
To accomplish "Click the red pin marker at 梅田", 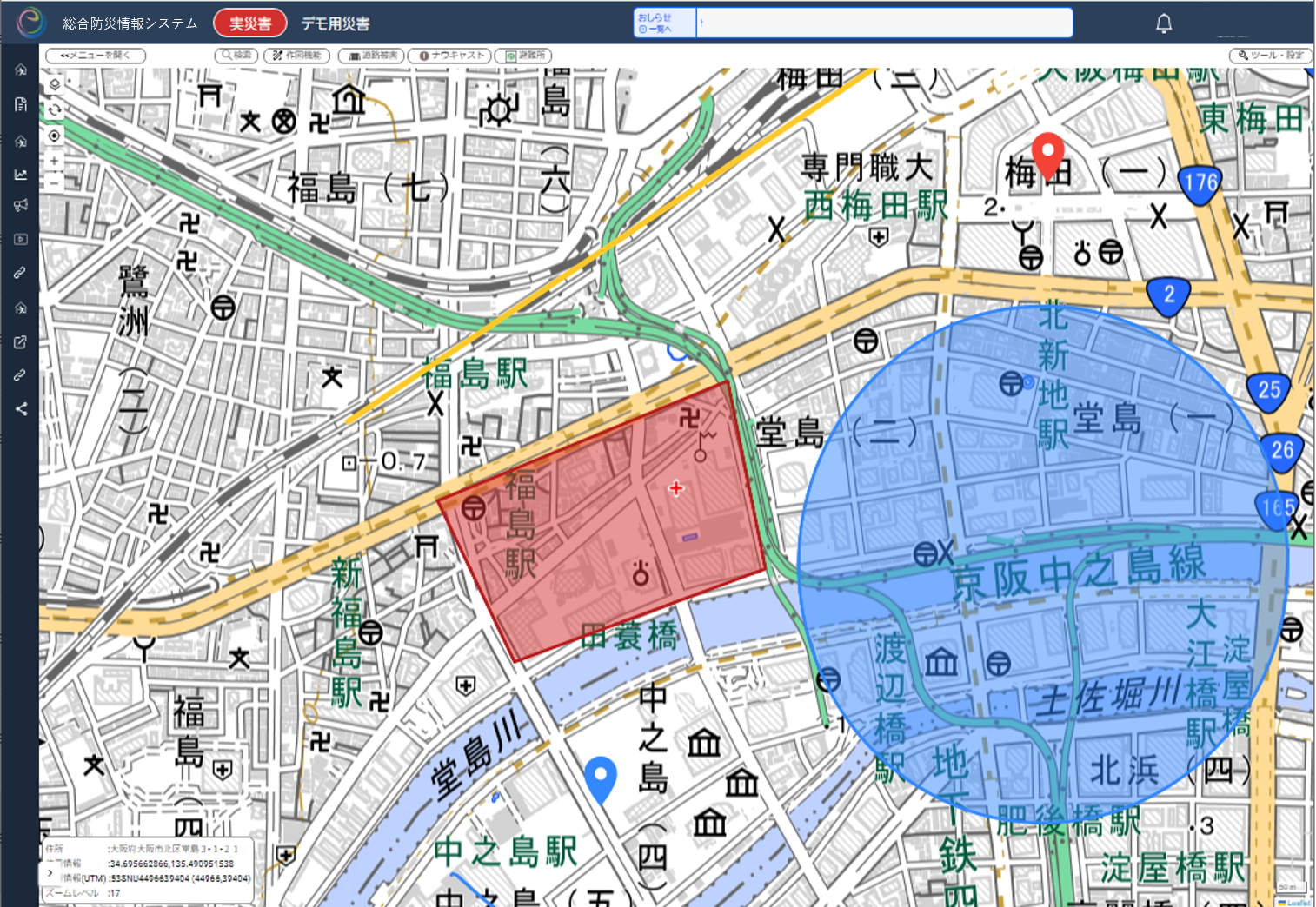I will 1048,155.
